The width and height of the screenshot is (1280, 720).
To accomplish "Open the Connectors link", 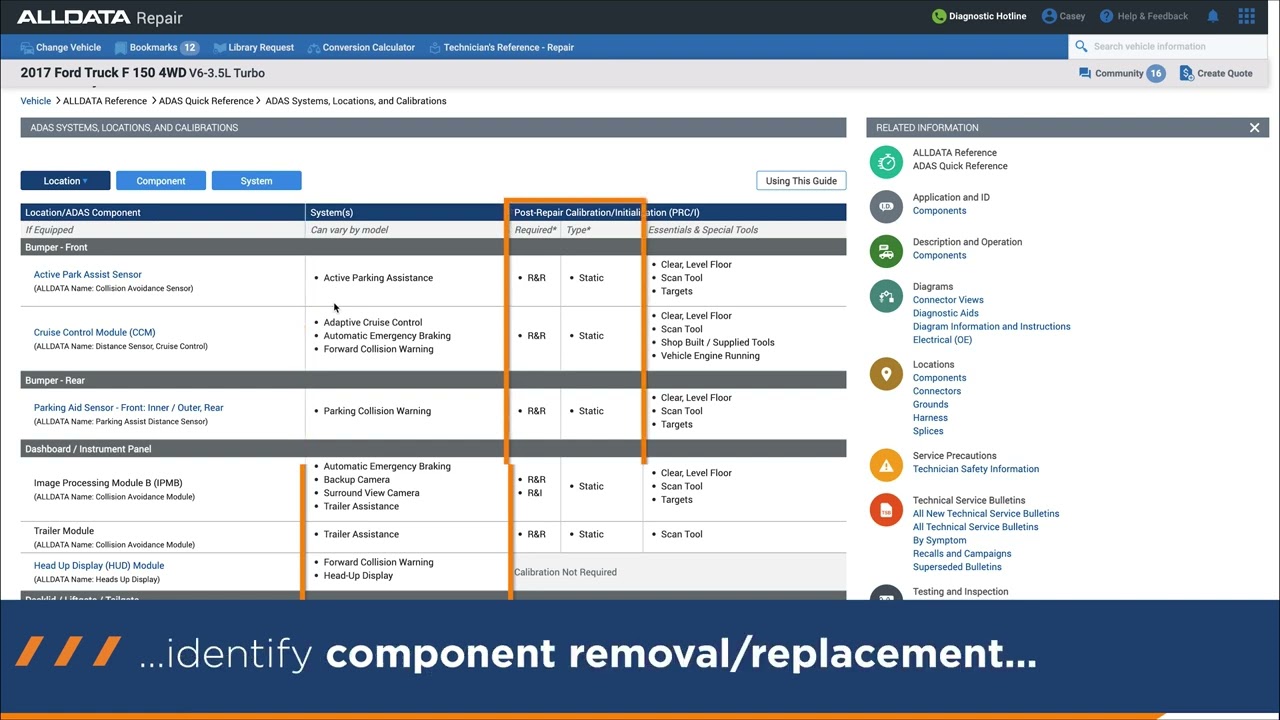I will (x=937, y=391).
